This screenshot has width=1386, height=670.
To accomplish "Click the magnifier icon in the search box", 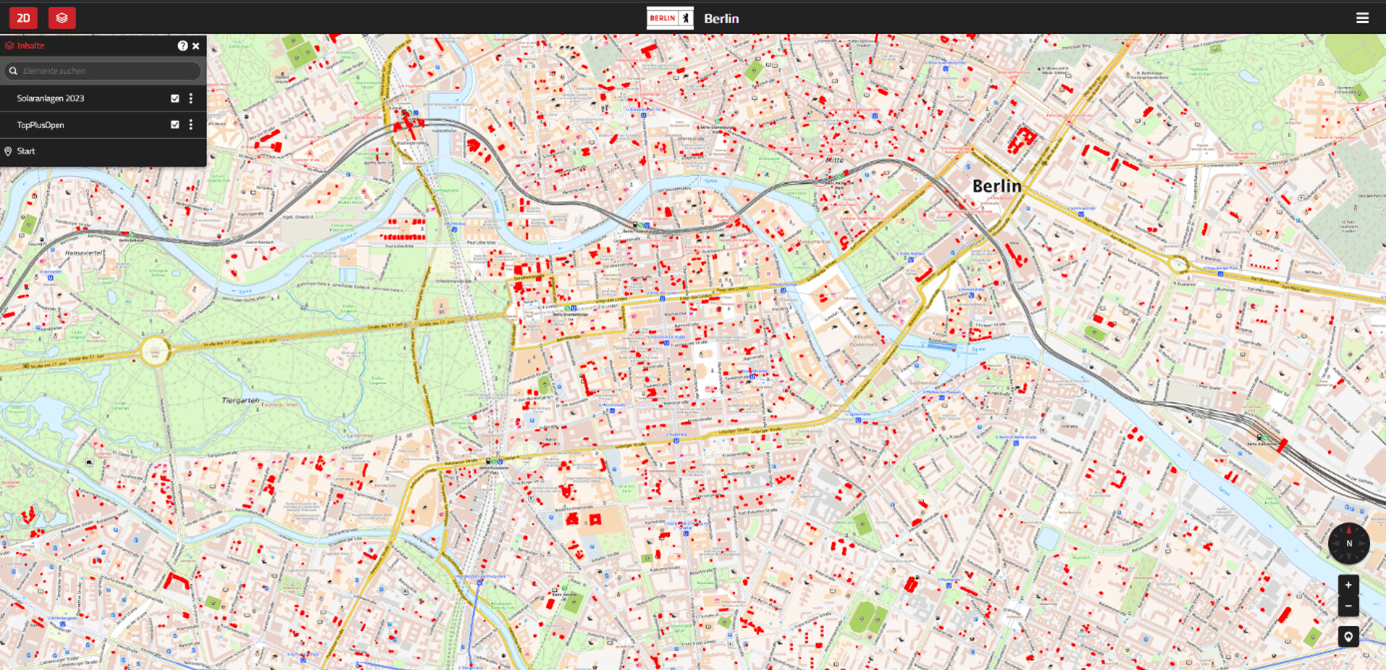I will 13,71.
